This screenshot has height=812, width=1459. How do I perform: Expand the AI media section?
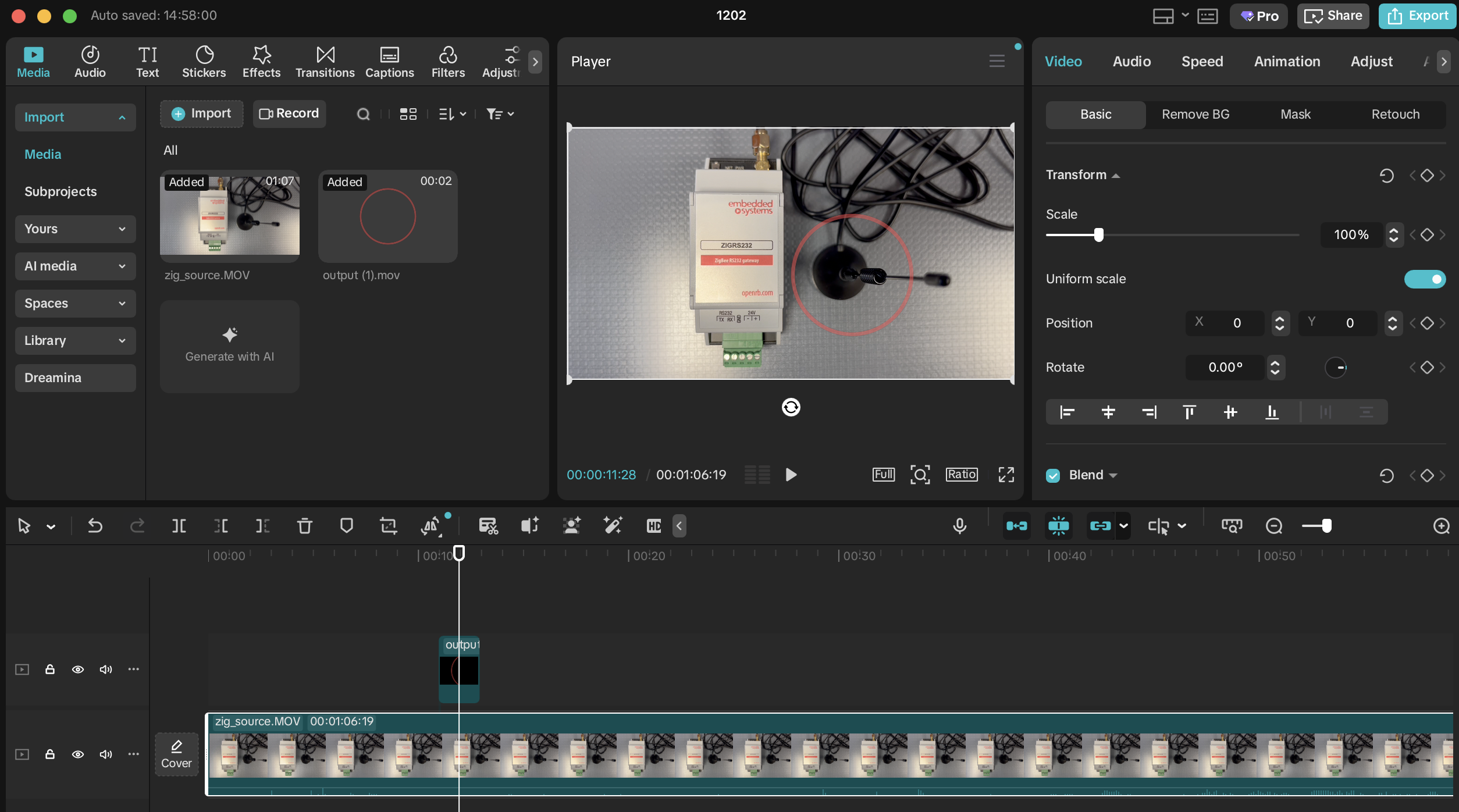click(74, 266)
